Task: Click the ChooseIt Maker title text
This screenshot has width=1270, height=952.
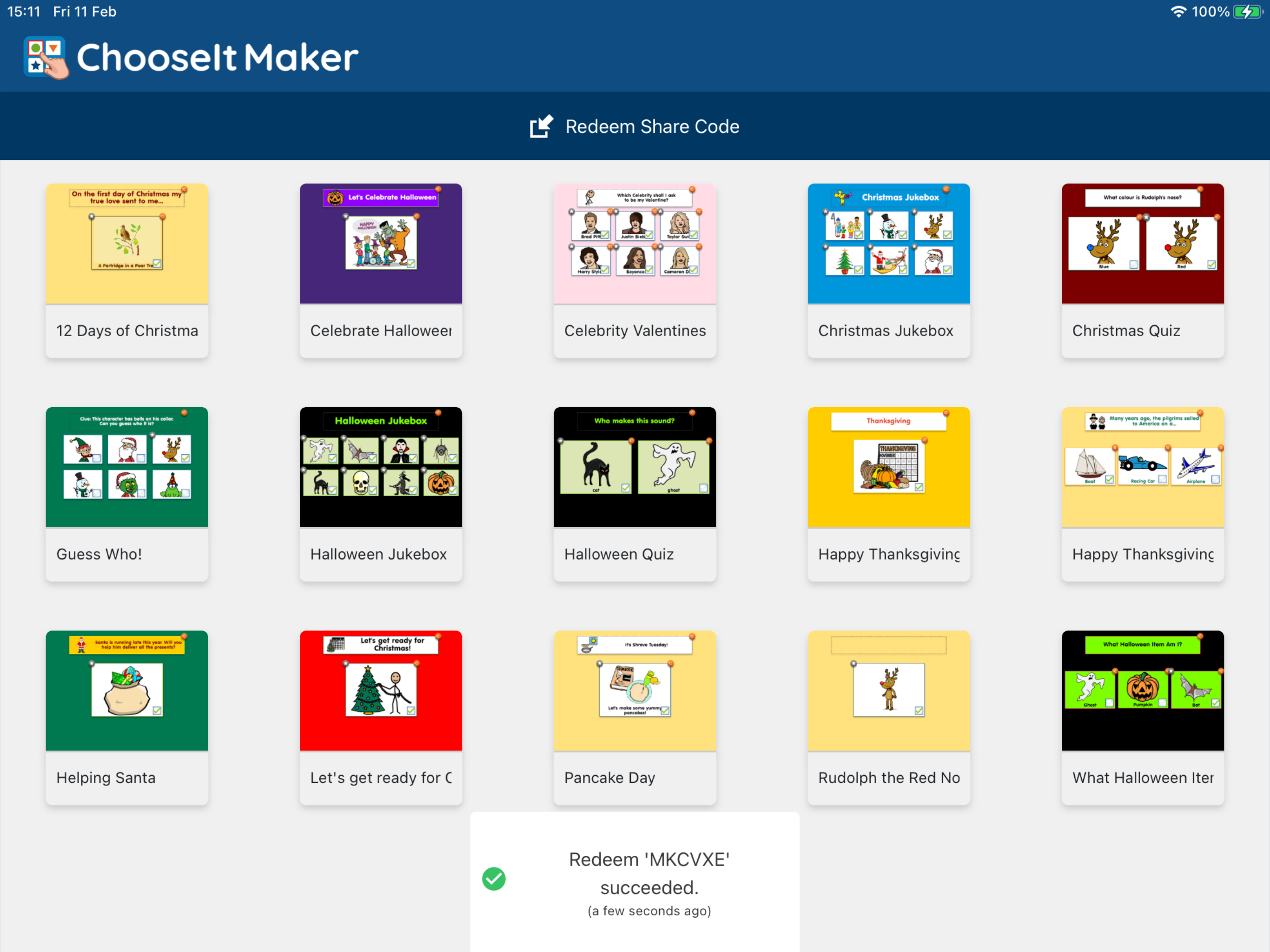Action: coord(218,58)
